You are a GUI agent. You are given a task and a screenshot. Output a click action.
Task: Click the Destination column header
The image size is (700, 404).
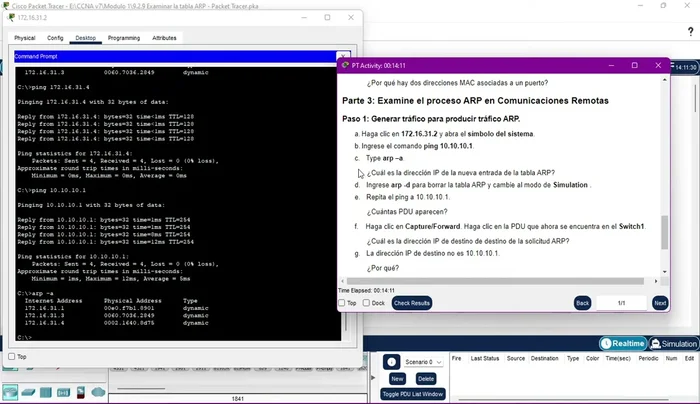(544, 358)
